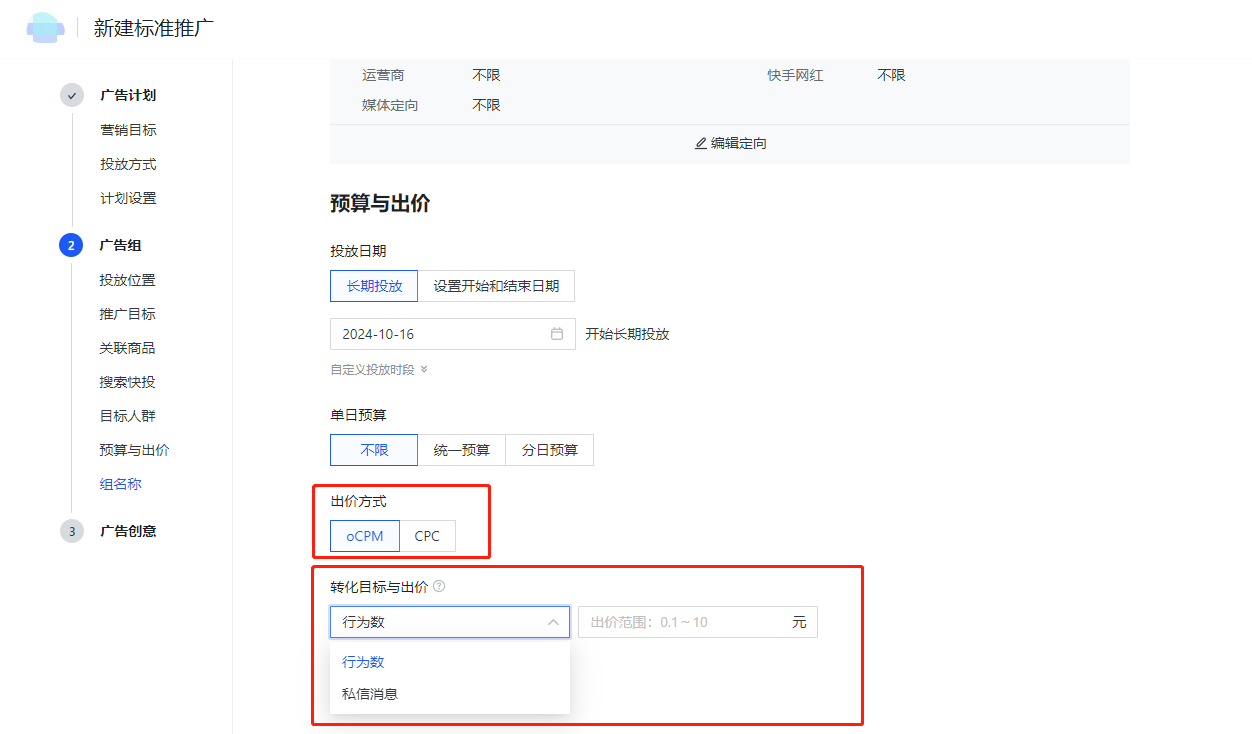Select the CPC bidding method
The height and width of the screenshot is (734, 1252).
(428, 536)
